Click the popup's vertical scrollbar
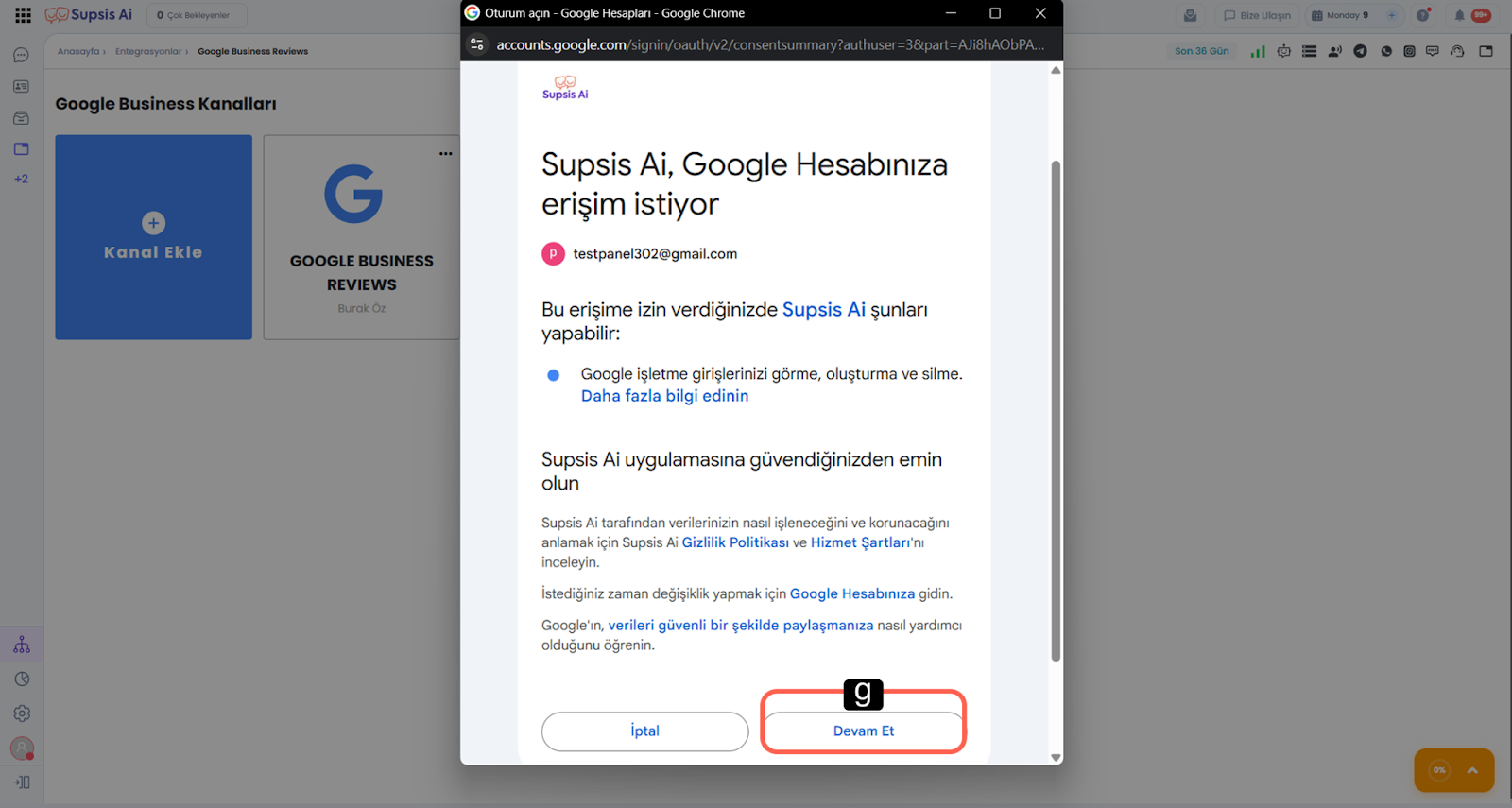Screen dimensions: 1512x808 [x=1056, y=410]
